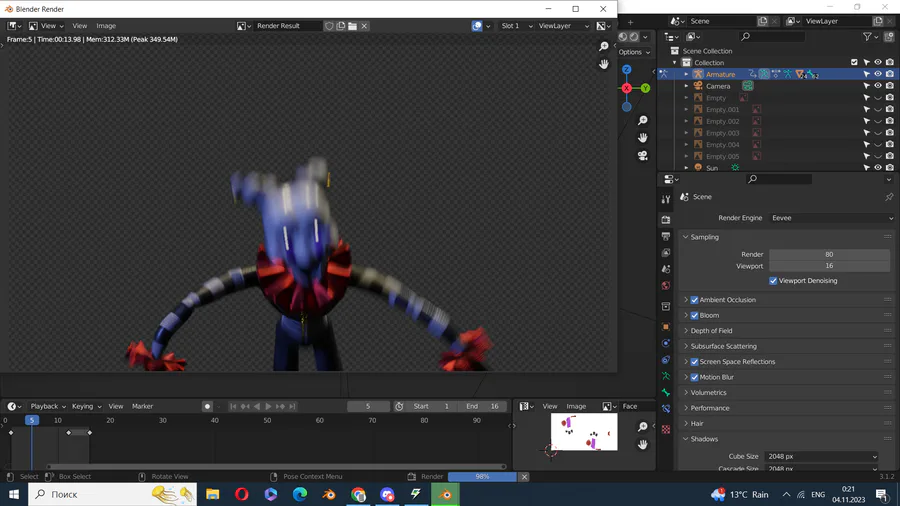Click the blue Z axis on navigation gizmo
This screenshot has height=506, width=900.
pos(626,69)
